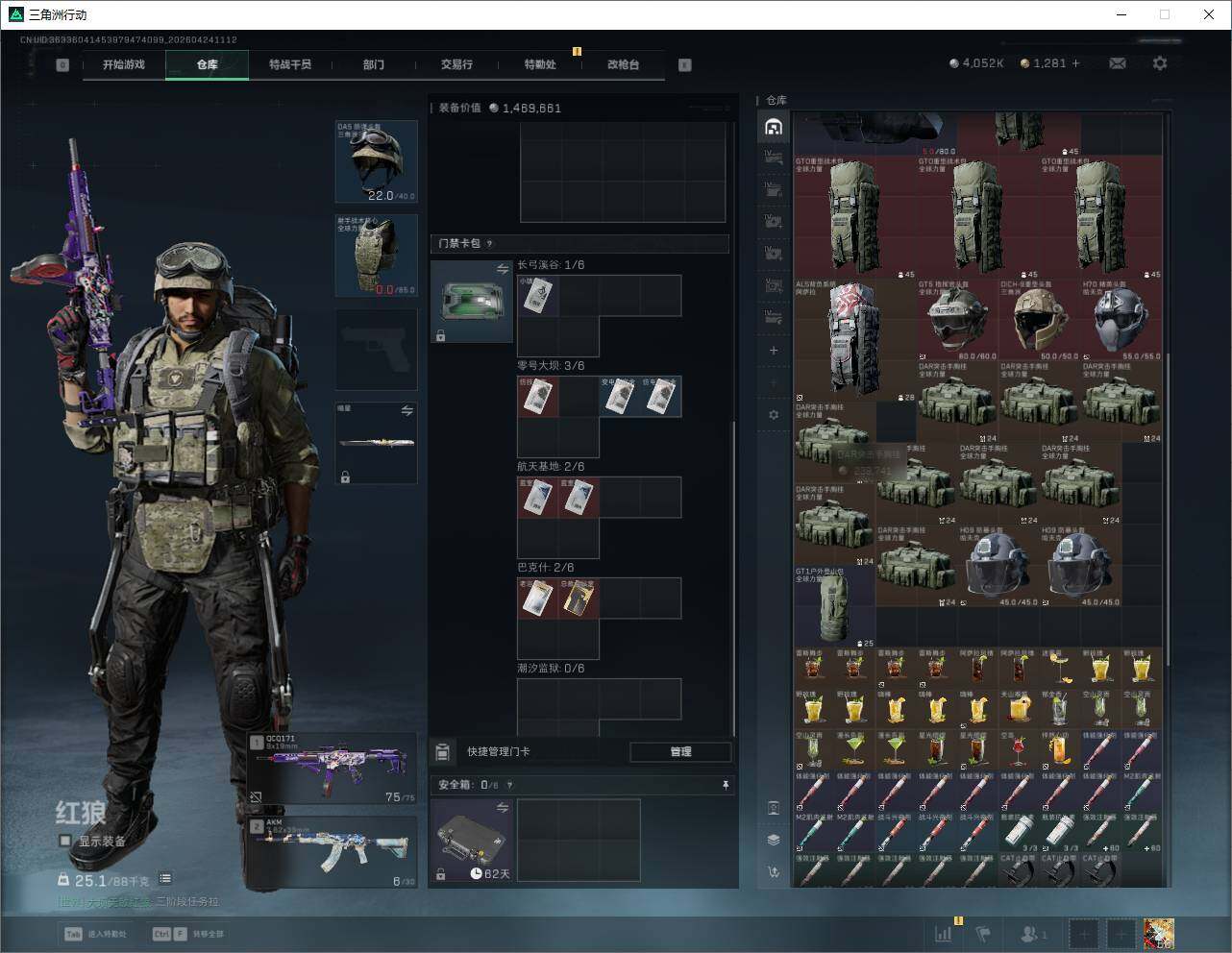Click the Ctrl F 转移全部 shortcut button
This screenshot has width=1232, height=953.
click(x=188, y=934)
